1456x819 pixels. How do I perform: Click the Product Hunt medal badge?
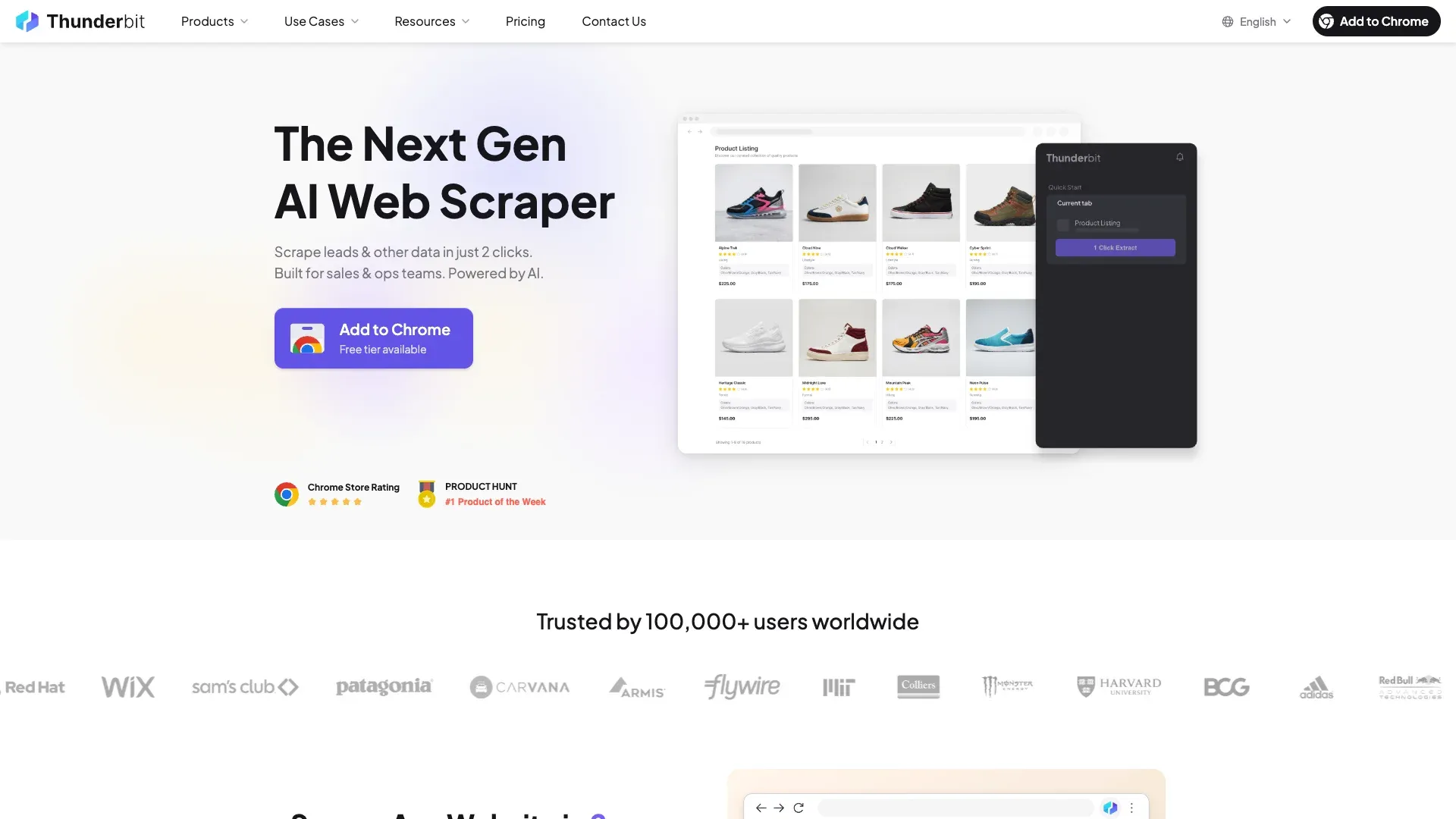point(427,494)
